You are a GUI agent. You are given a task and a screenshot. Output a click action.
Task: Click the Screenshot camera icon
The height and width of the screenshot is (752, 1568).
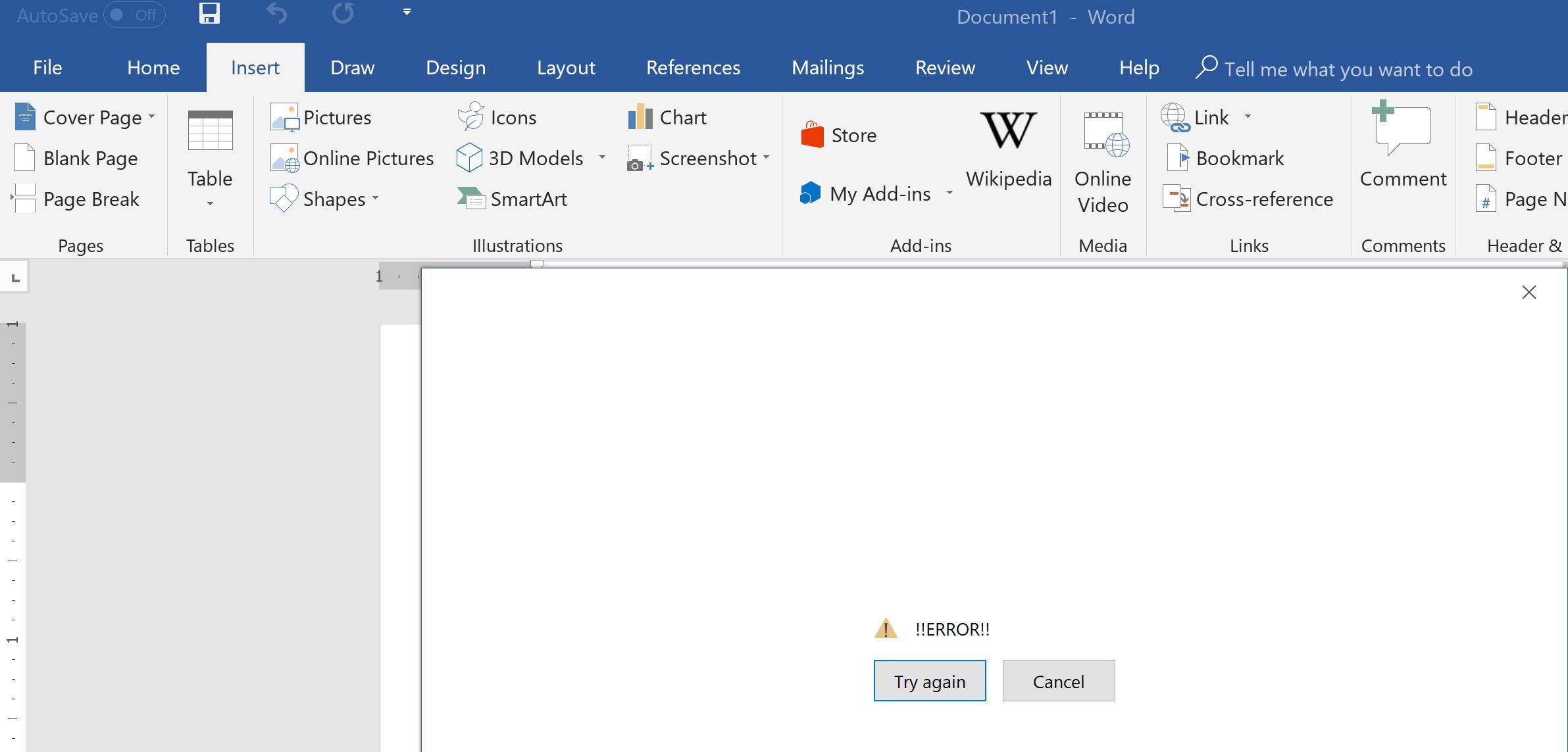(640, 159)
